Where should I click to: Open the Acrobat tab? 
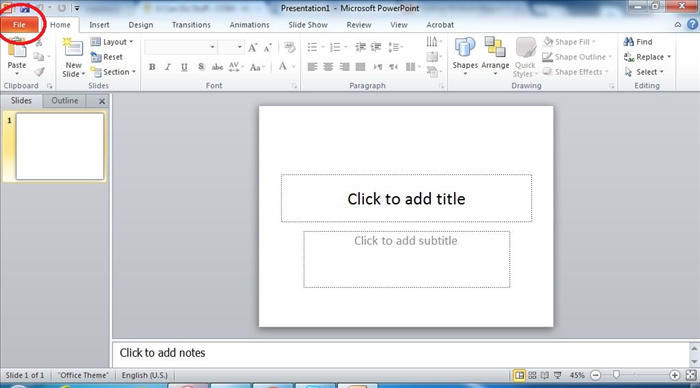[x=440, y=25]
